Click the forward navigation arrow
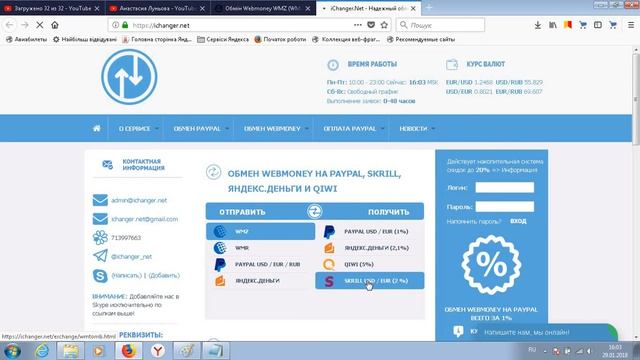 click(24, 25)
